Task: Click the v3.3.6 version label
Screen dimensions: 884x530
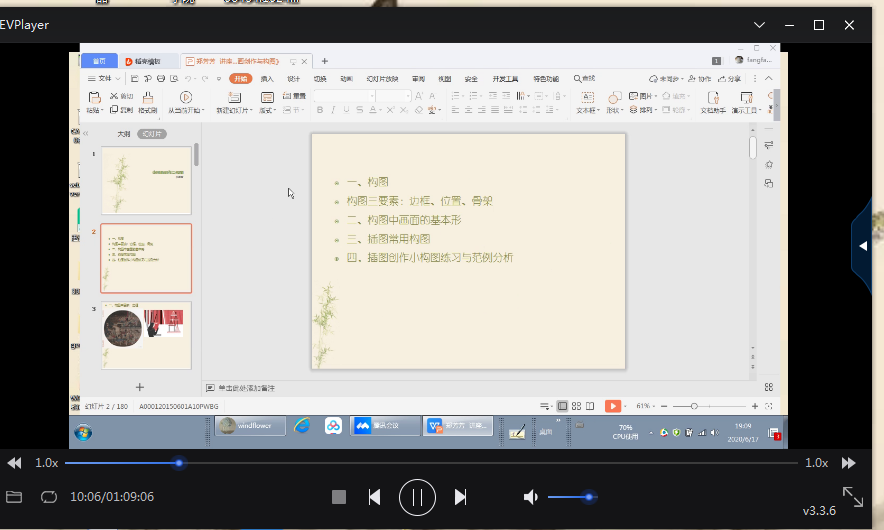Action: pyautogui.click(x=819, y=511)
